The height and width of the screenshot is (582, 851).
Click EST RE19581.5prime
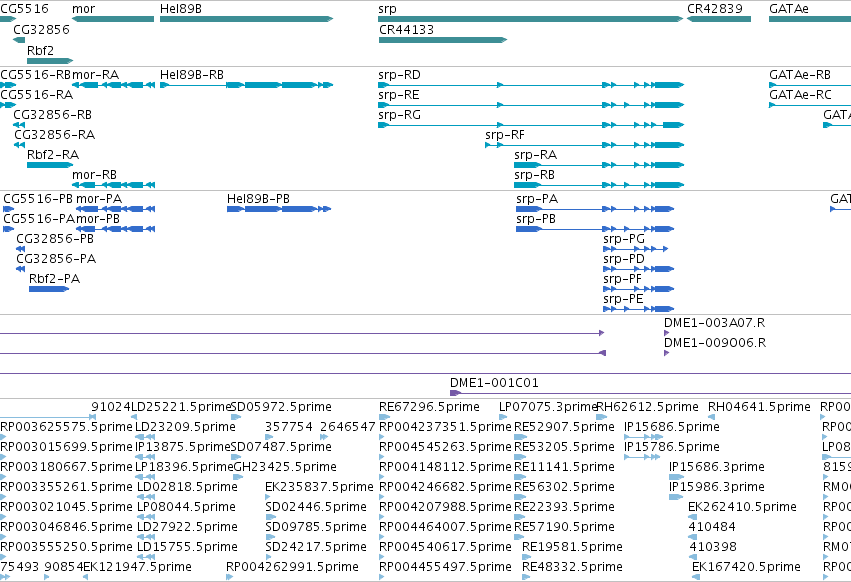pyautogui.click(x=572, y=547)
